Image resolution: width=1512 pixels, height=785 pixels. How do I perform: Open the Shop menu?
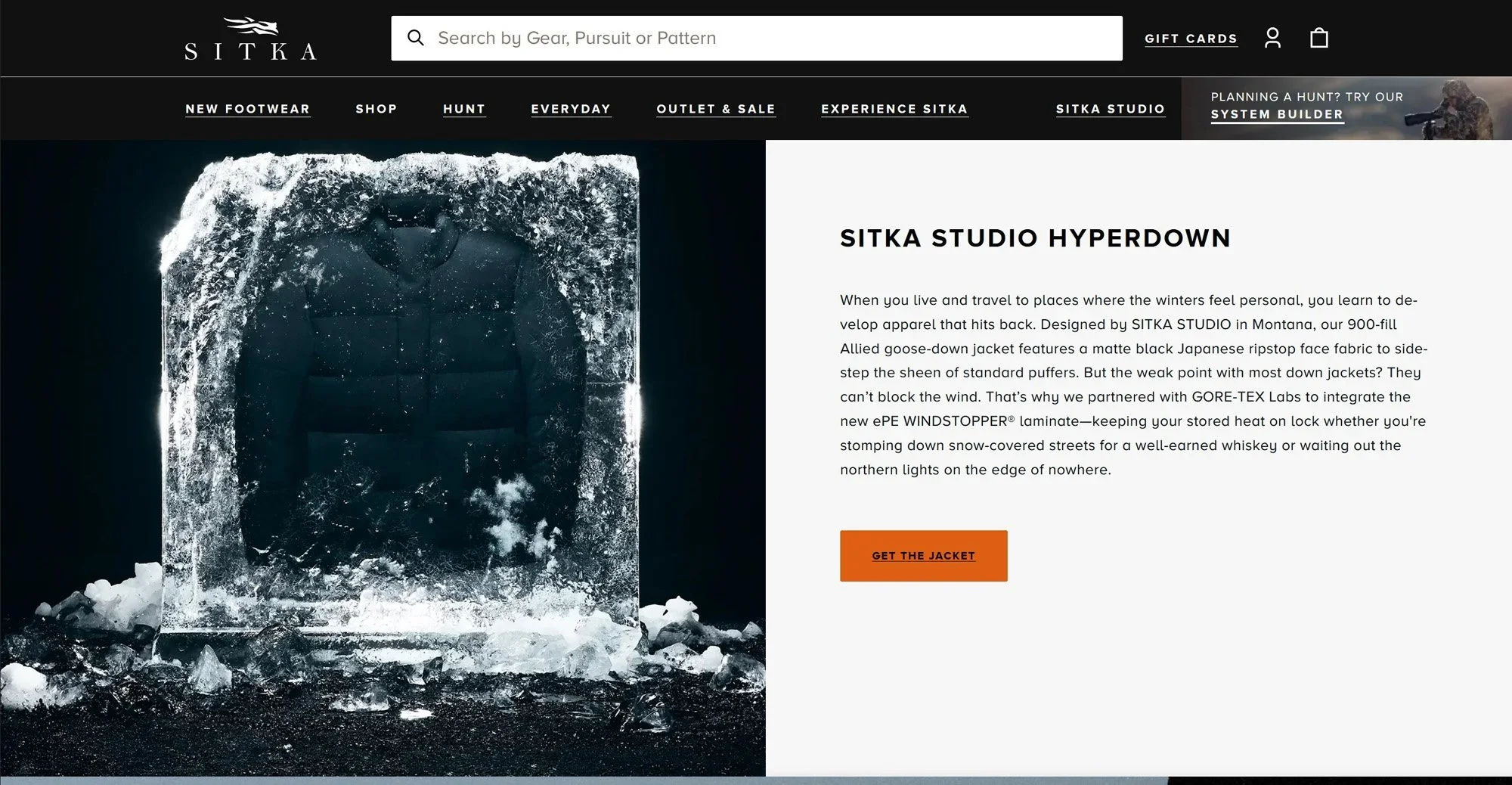[376, 109]
